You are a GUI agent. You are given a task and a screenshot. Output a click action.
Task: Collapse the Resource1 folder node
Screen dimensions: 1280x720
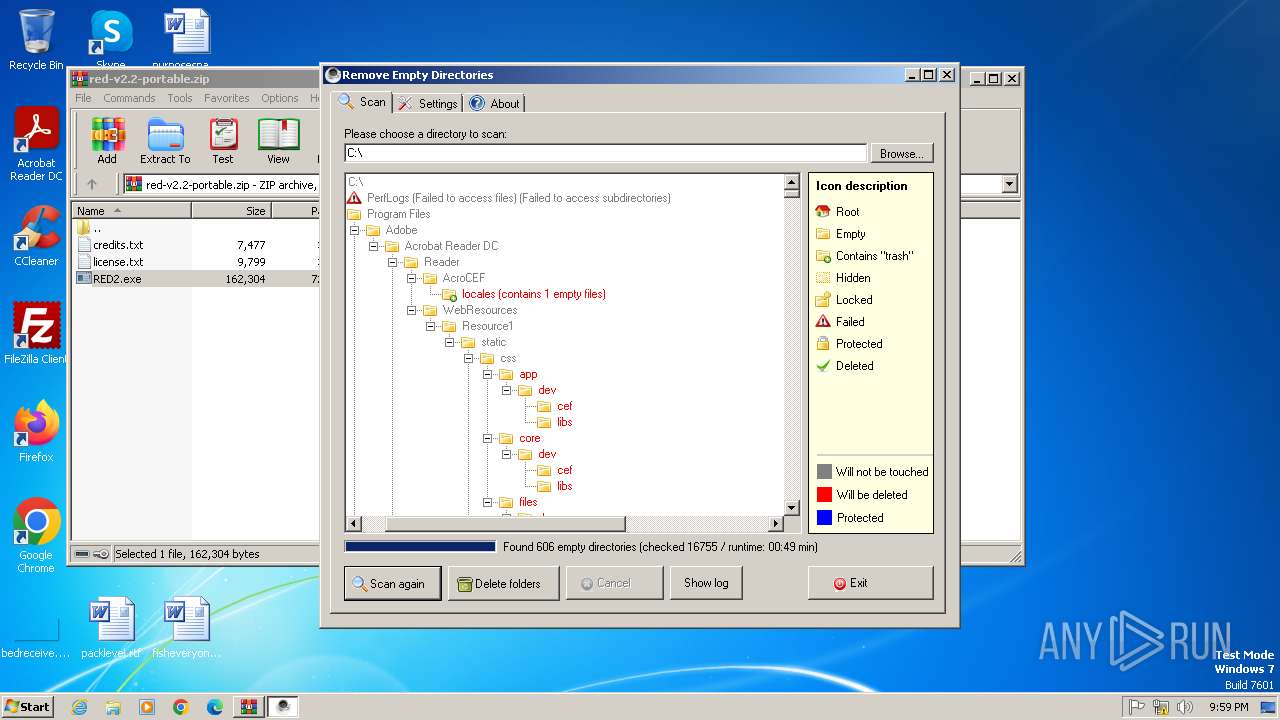430,326
